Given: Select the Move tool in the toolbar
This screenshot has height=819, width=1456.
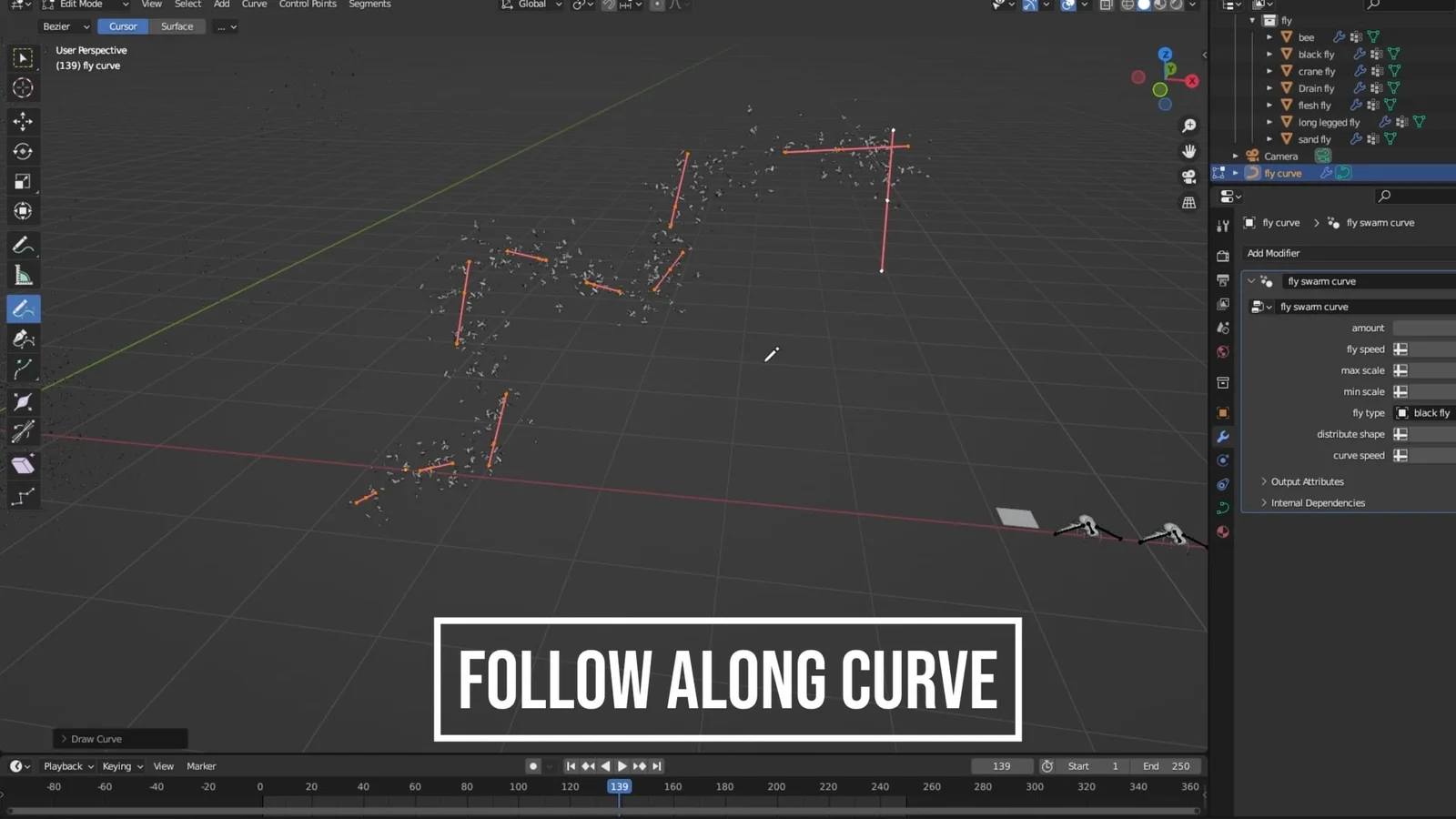Looking at the screenshot, I should (x=23, y=121).
